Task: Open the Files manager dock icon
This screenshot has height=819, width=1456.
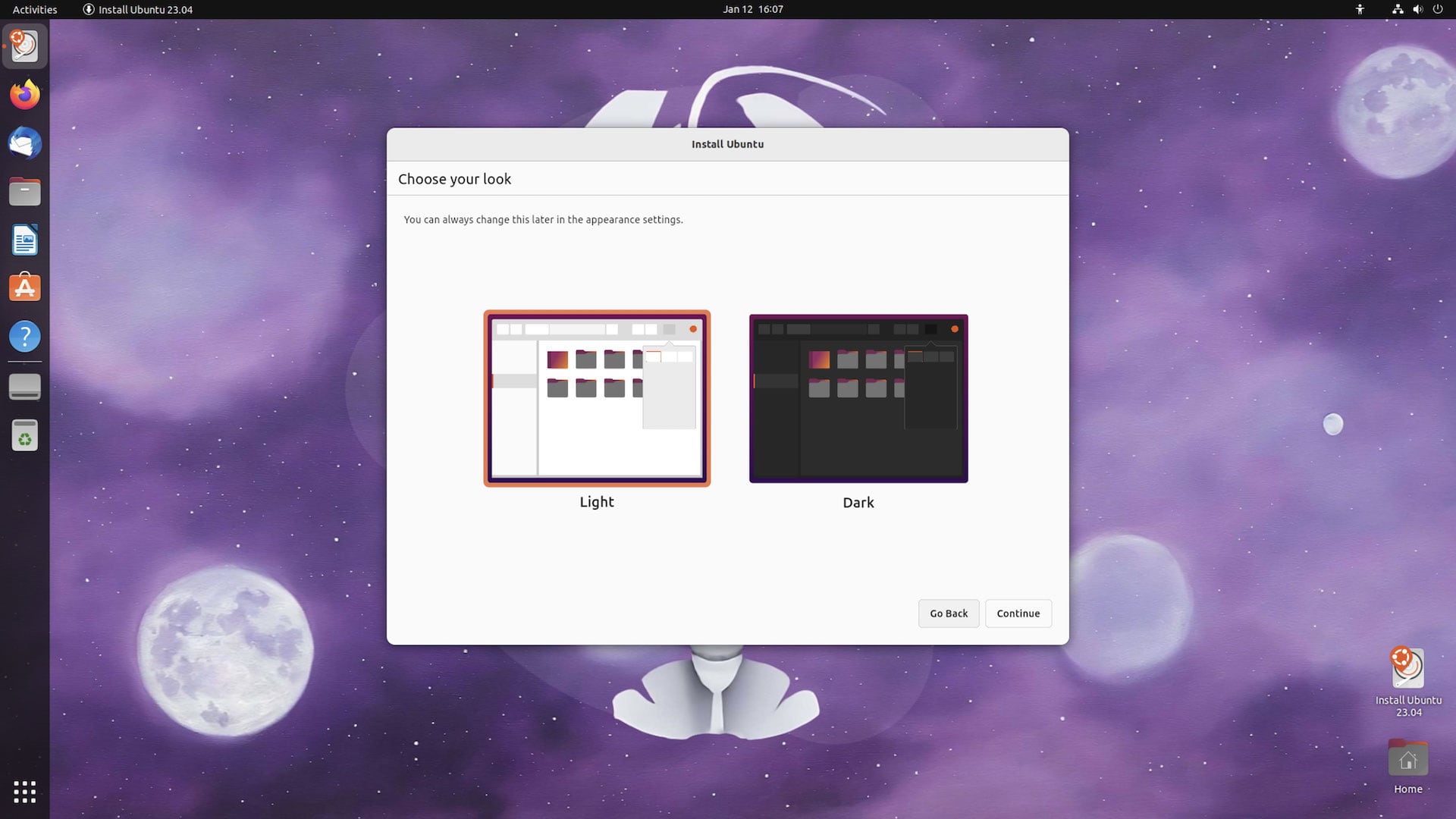Action: coord(25,192)
